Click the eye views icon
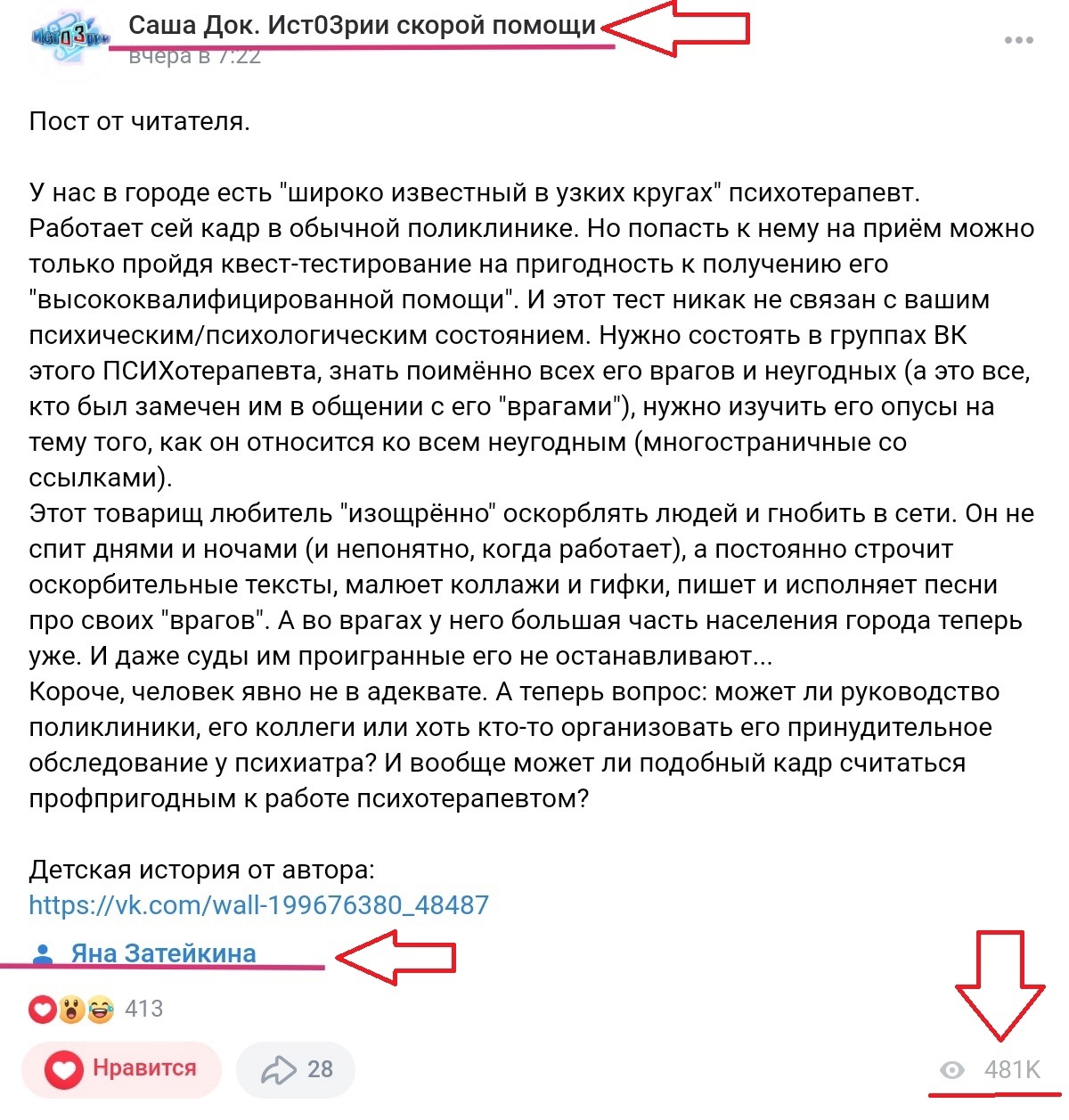The height and width of the screenshot is (1120, 1069). (x=952, y=1070)
